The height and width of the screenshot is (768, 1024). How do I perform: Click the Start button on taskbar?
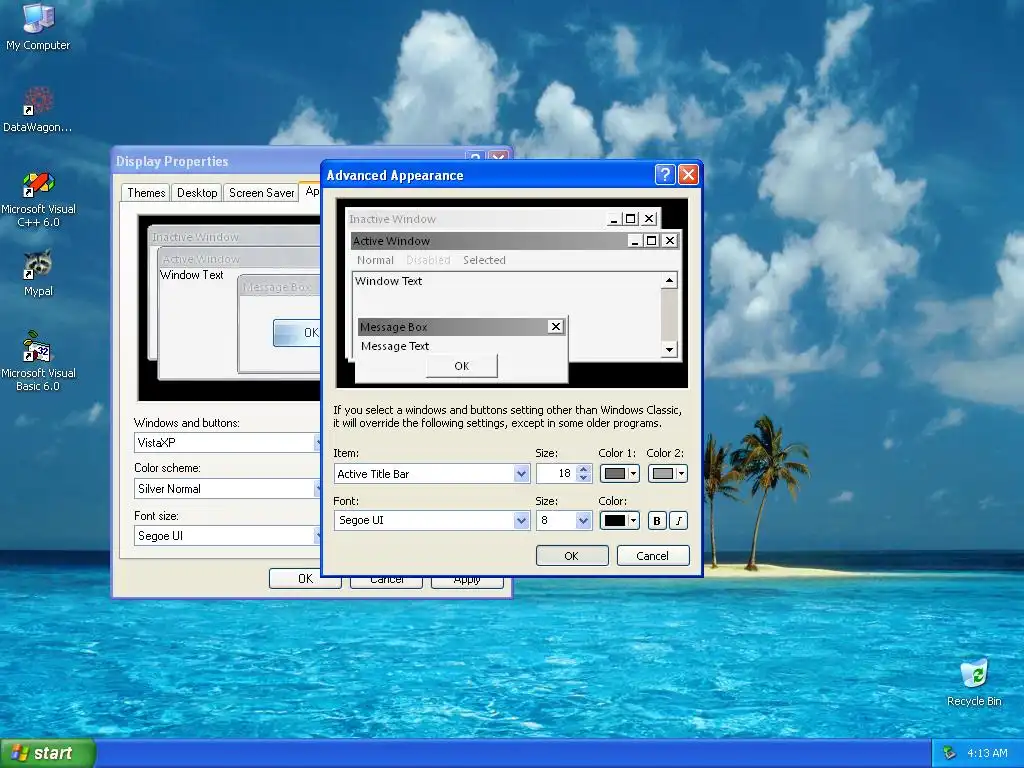48,753
